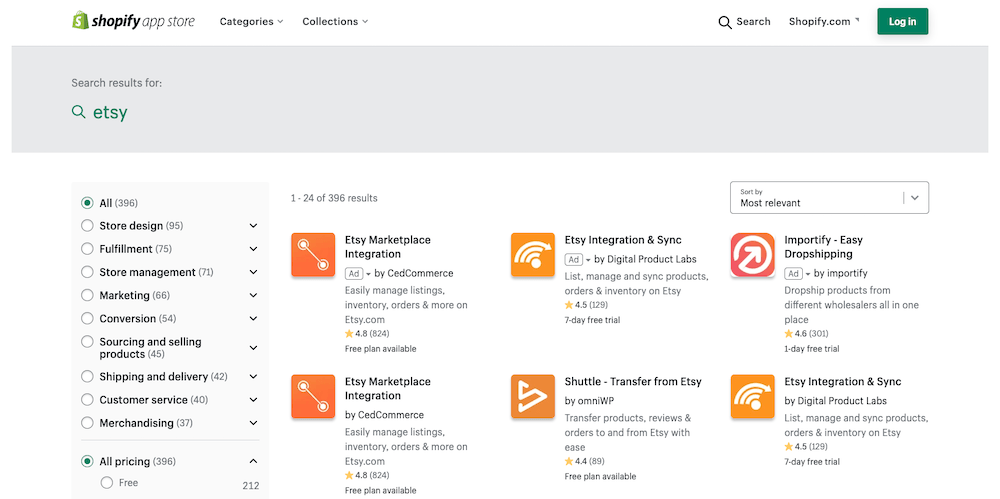Expand the Customer service chevron
1000x499 pixels.
coord(253,400)
